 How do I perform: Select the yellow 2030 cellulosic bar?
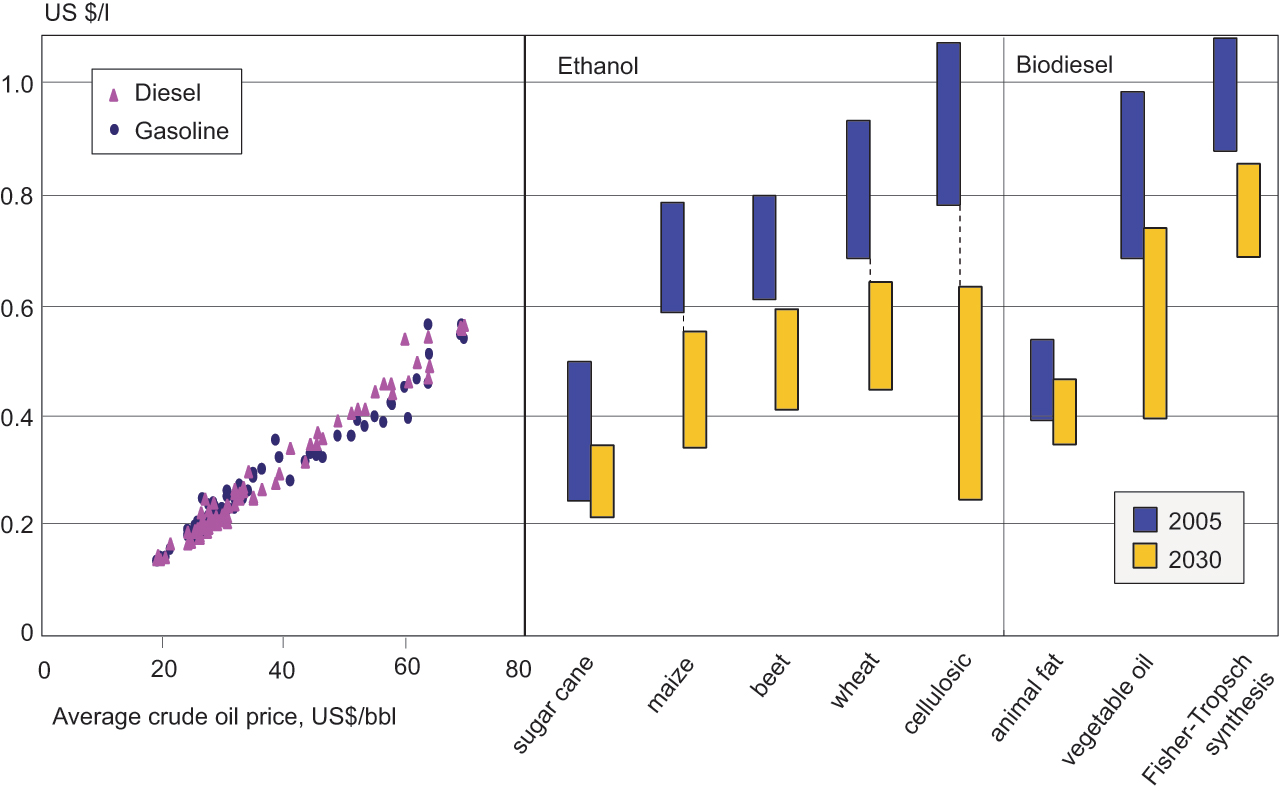970,393
